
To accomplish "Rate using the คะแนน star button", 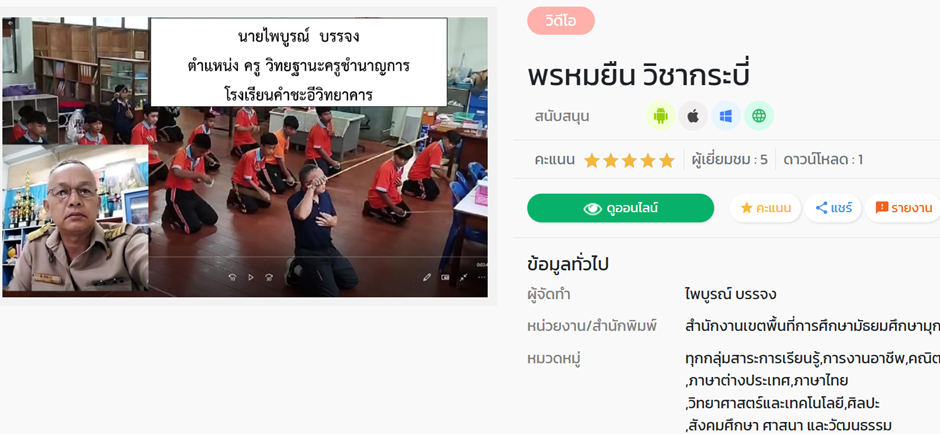I will [765, 208].
